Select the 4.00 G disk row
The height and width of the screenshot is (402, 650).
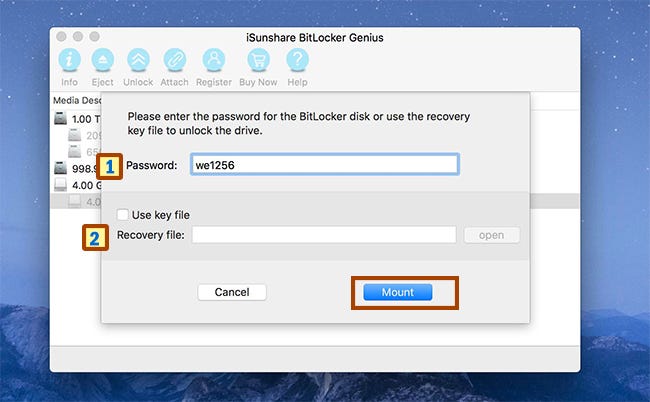click(x=77, y=185)
